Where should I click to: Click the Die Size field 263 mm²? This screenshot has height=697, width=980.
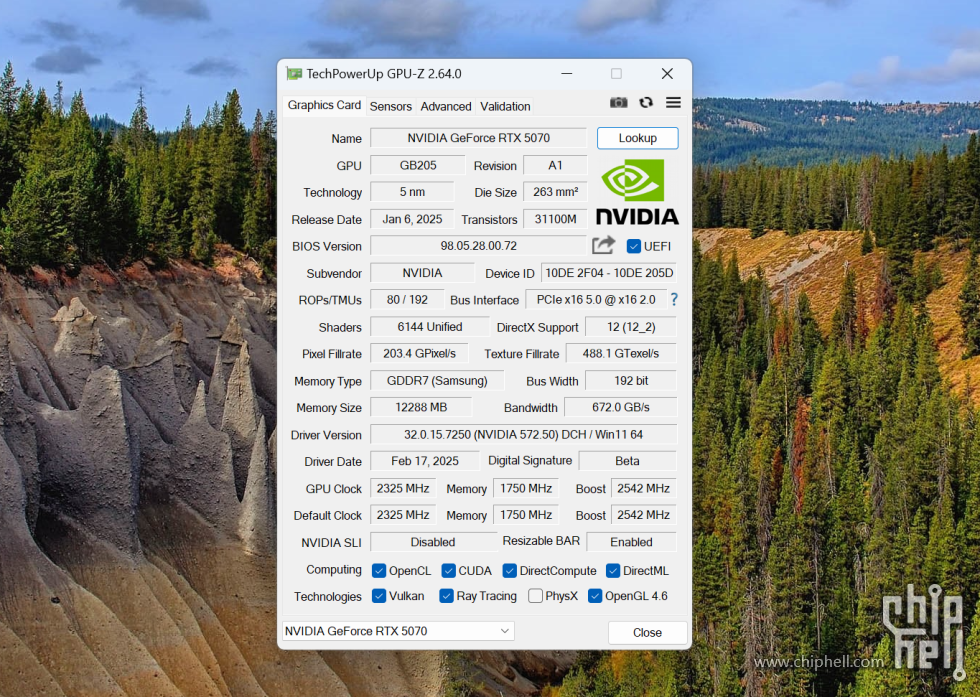pyautogui.click(x=555, y=192)
